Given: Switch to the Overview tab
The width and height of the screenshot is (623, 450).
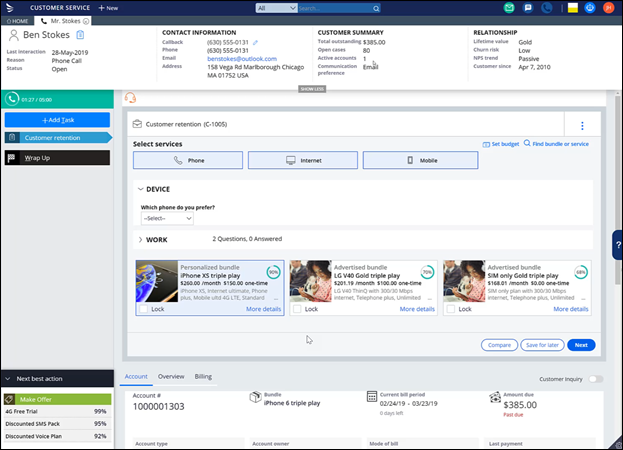Looking at the screenshot, I should tap(171, 376).
